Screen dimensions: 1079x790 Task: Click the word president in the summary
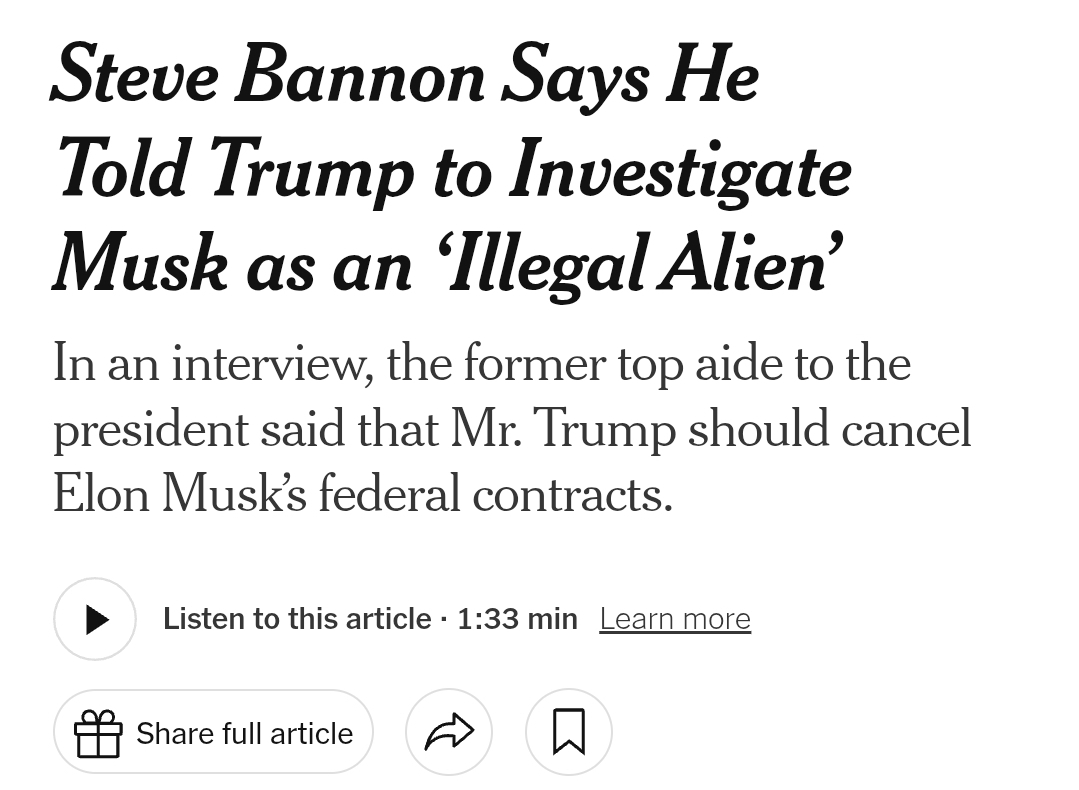149,428
